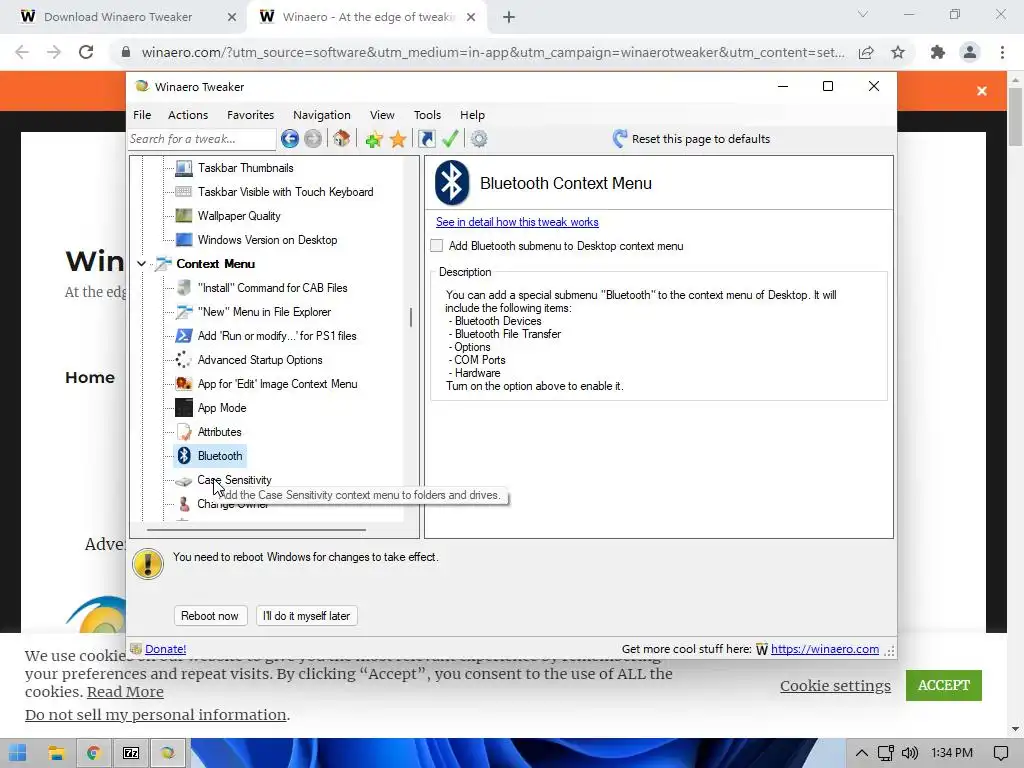
Task: Open the https://winaero.com link
Action: pyautogui.click(x=825, y=649)
